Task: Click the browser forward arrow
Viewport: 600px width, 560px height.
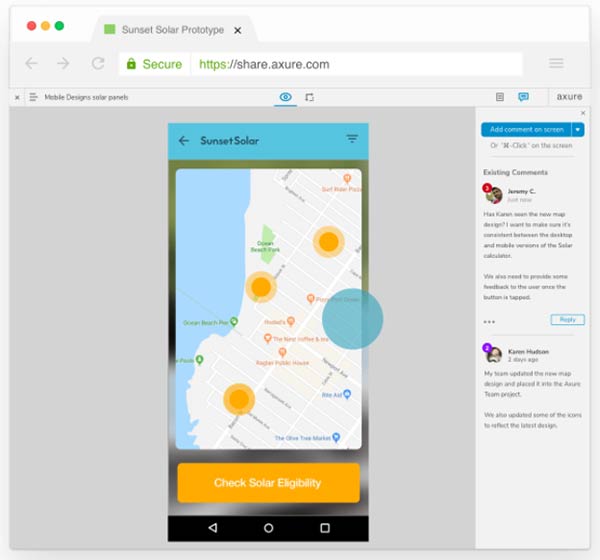Action: pyautogui.click(x=63, y=63)
